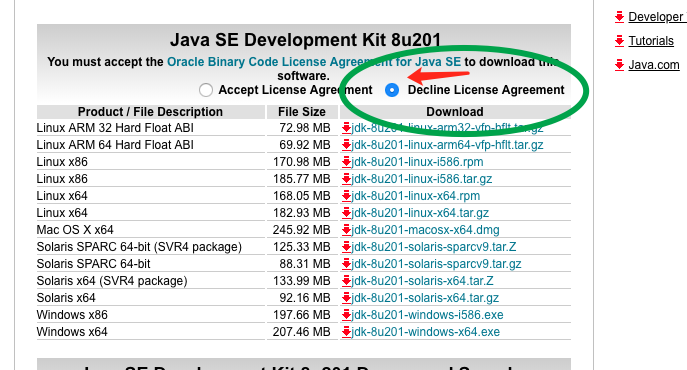
Task: Open Oracle Binary Code License Agreement link
Action: 314,62
